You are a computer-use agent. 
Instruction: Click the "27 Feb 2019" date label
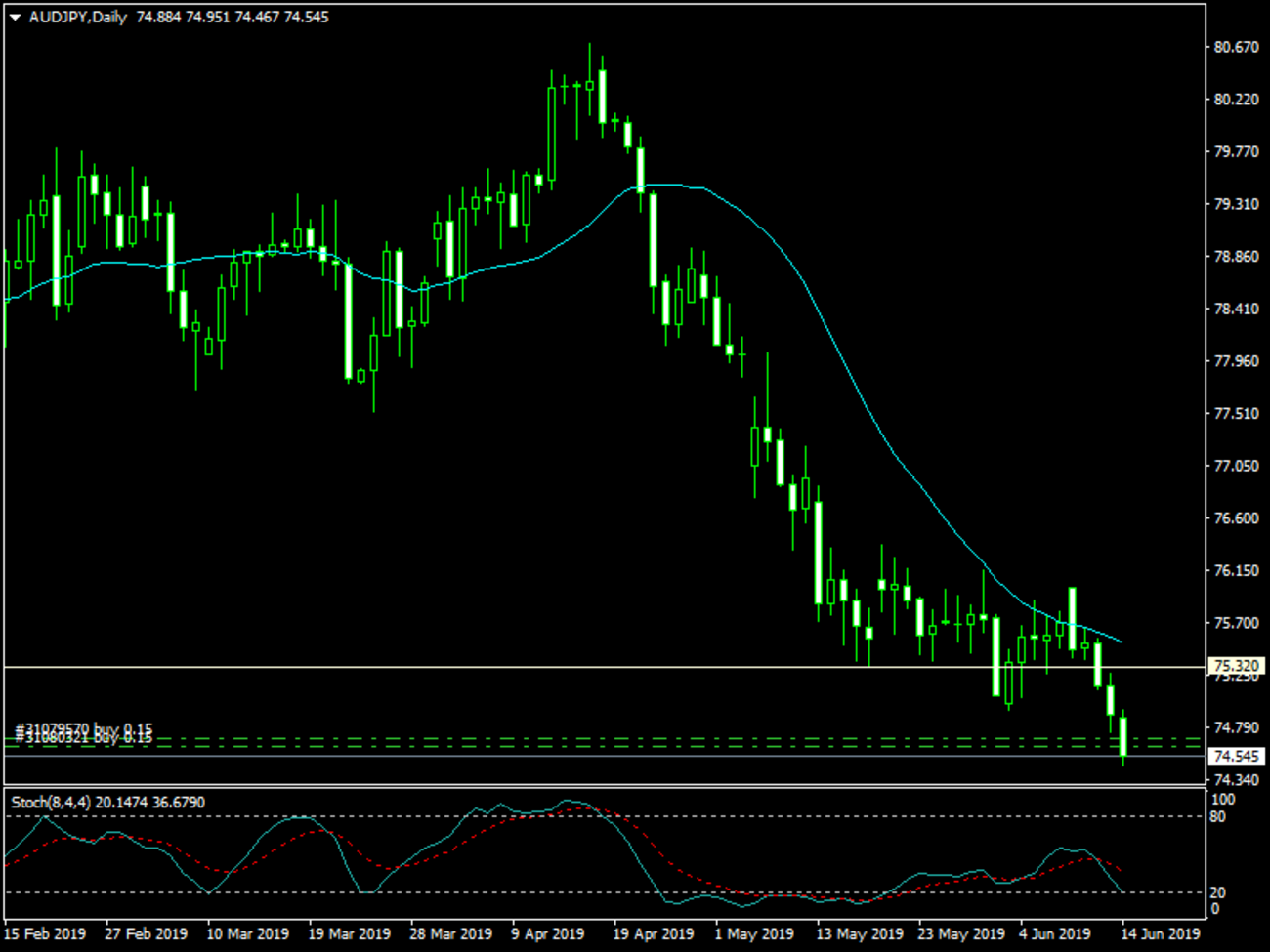147,933
